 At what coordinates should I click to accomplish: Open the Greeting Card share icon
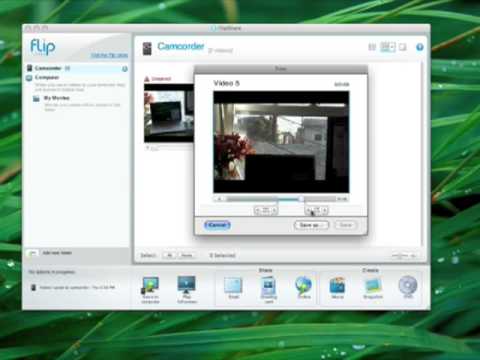pos(268,285)
